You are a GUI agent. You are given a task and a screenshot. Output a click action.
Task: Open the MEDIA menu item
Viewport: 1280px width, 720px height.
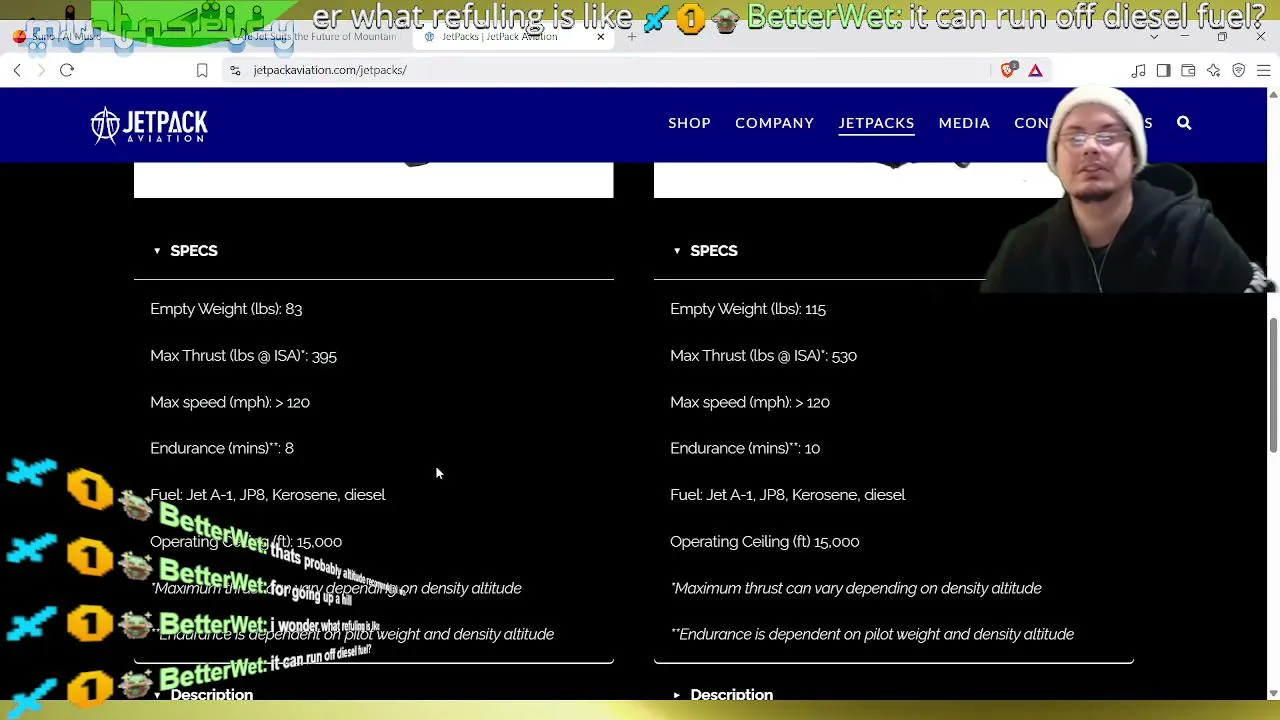(x=964, y=123)
